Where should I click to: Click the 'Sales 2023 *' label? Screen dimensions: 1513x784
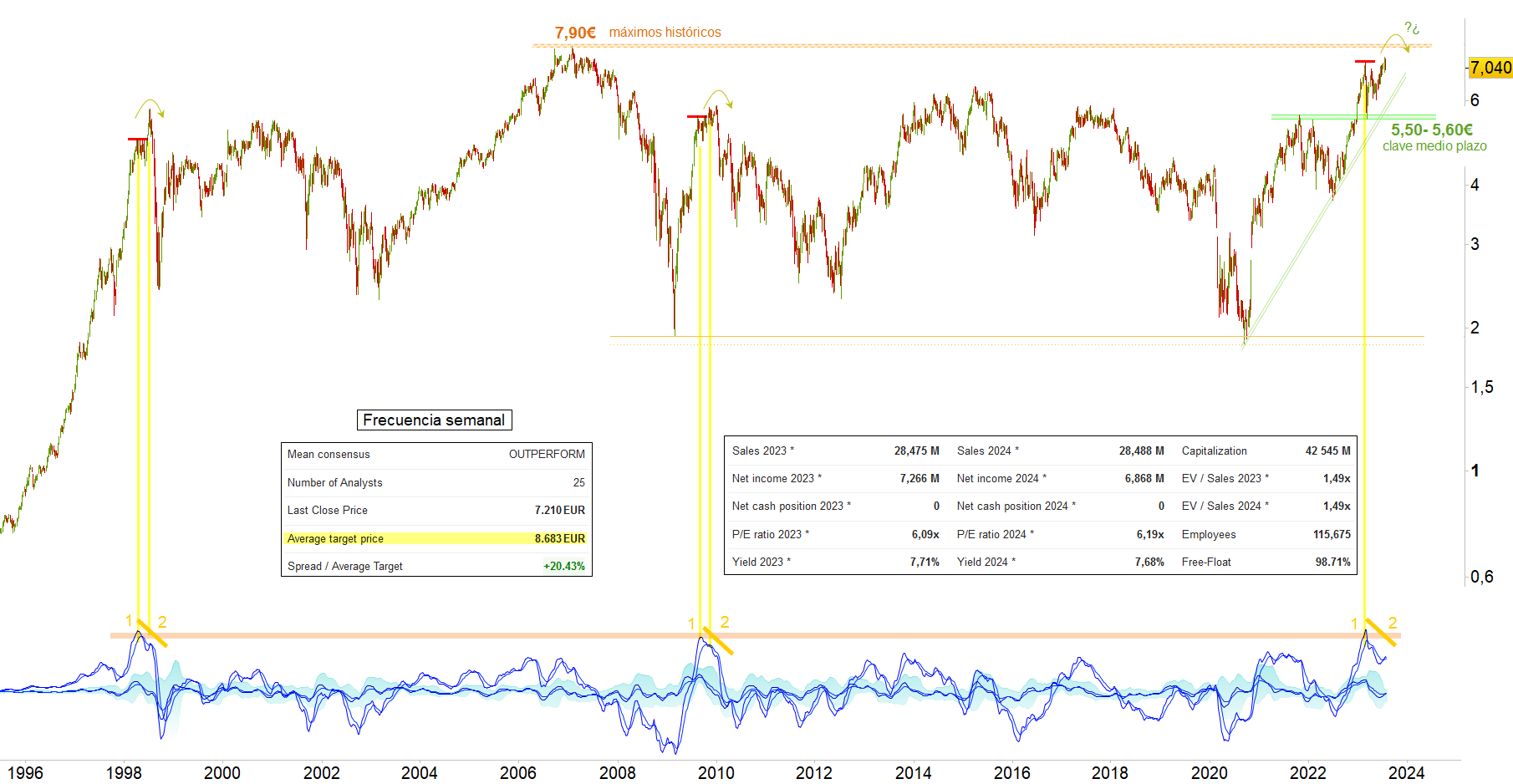point(763,451)
